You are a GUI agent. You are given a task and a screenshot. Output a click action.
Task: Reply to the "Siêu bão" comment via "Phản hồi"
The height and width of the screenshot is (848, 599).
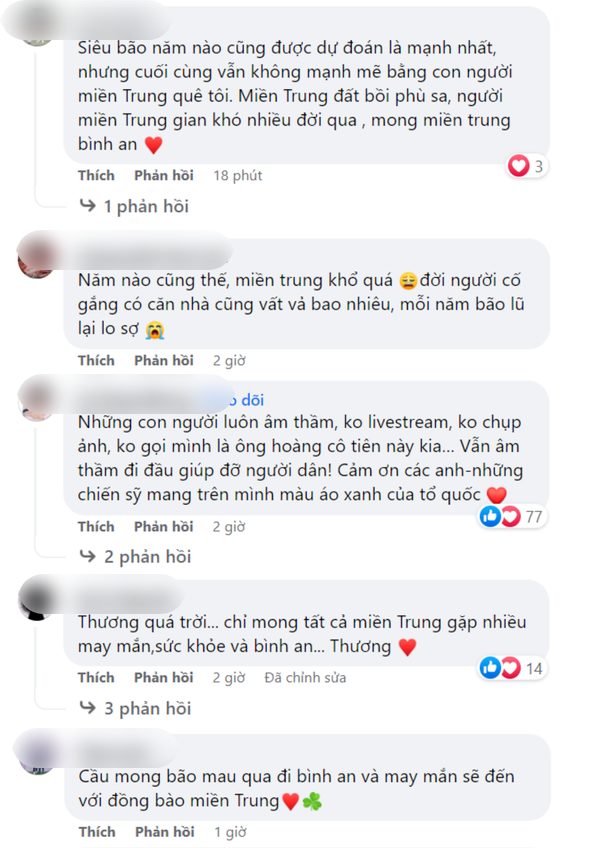pyautogui.click(x=164, y=175)
